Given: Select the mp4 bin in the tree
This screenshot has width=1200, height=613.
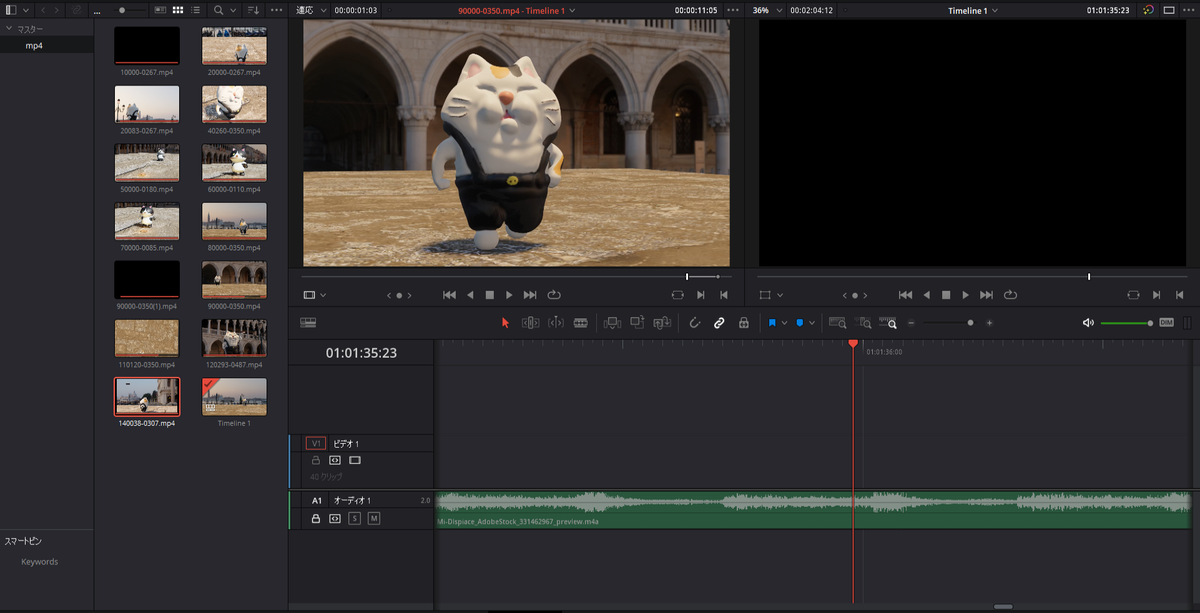Looking at the screenshot, I should tap(34, 46).
